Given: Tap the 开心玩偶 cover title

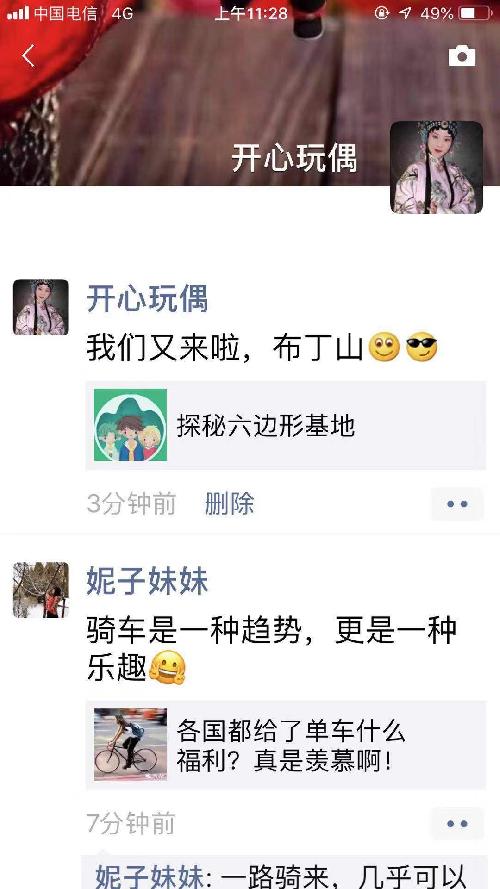Looking at the screenshot, I should coord(294,158).
